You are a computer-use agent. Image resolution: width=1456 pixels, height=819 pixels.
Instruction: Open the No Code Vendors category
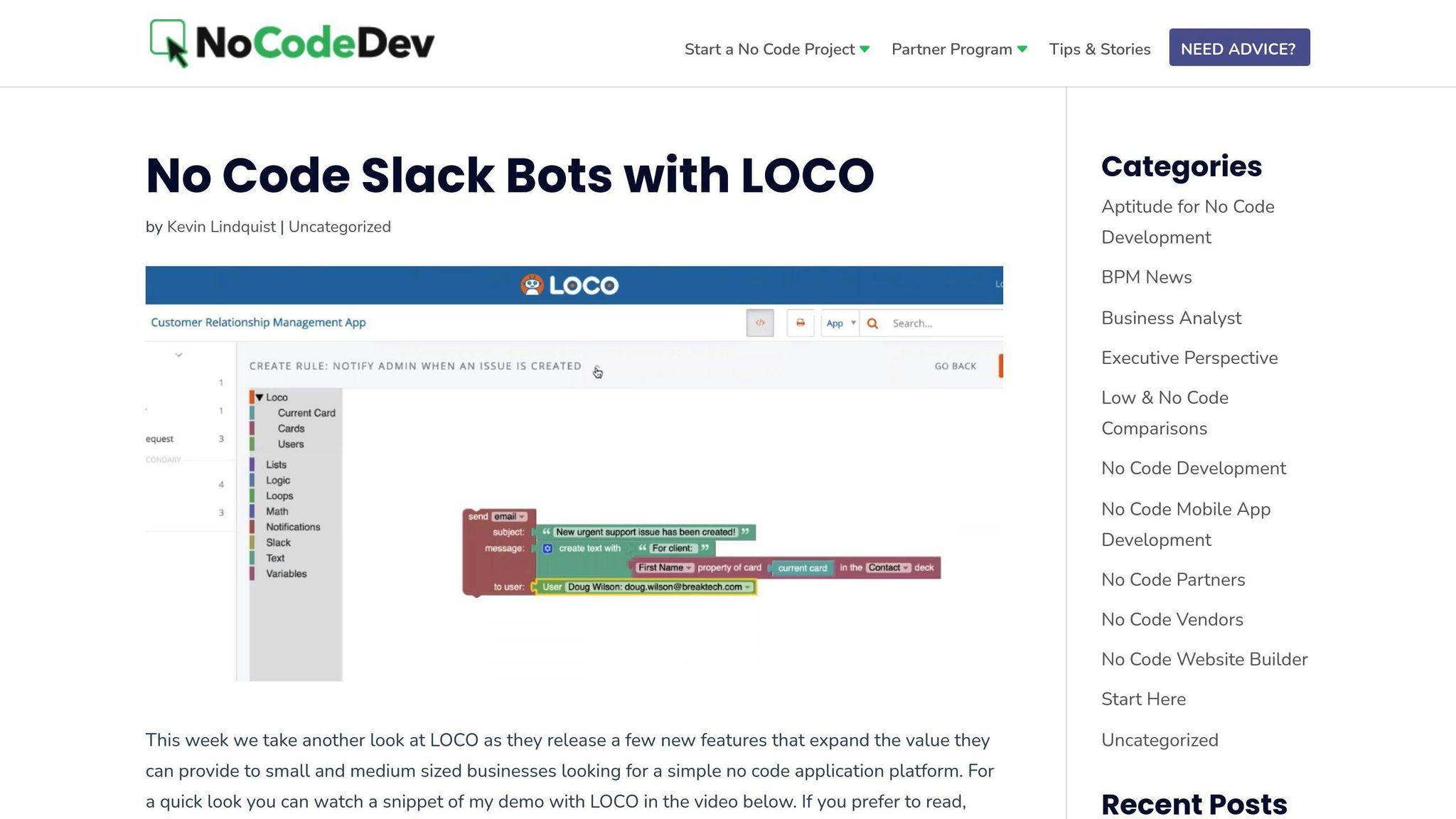1172,620
